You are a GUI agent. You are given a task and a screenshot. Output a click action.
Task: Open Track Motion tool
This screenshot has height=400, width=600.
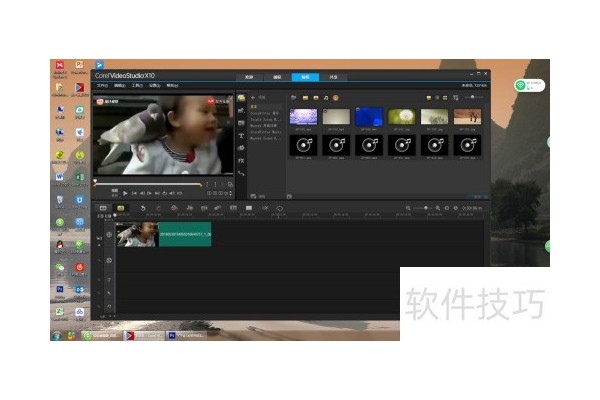[x=218, y=208]
